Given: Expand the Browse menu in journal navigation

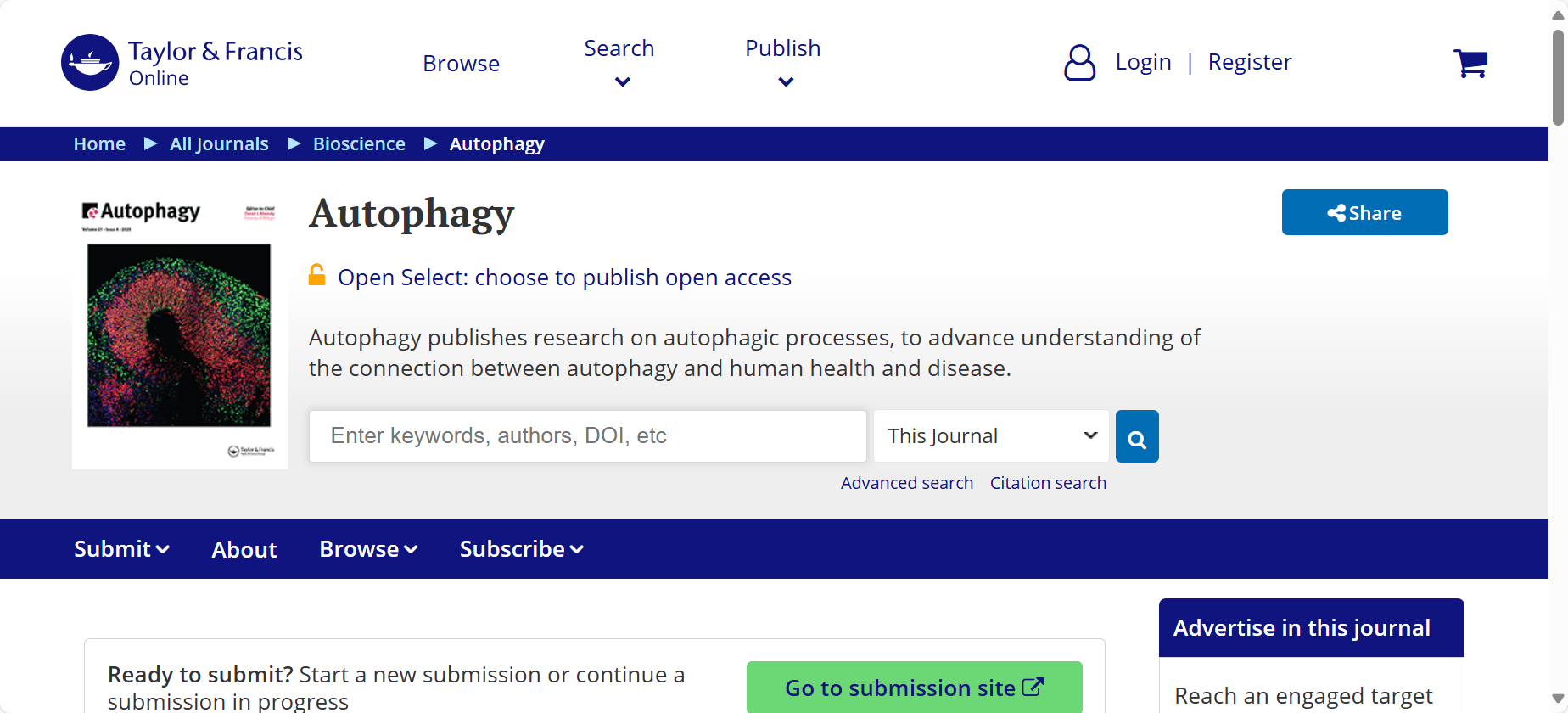Looking at the screenshot, I should 368,549.
